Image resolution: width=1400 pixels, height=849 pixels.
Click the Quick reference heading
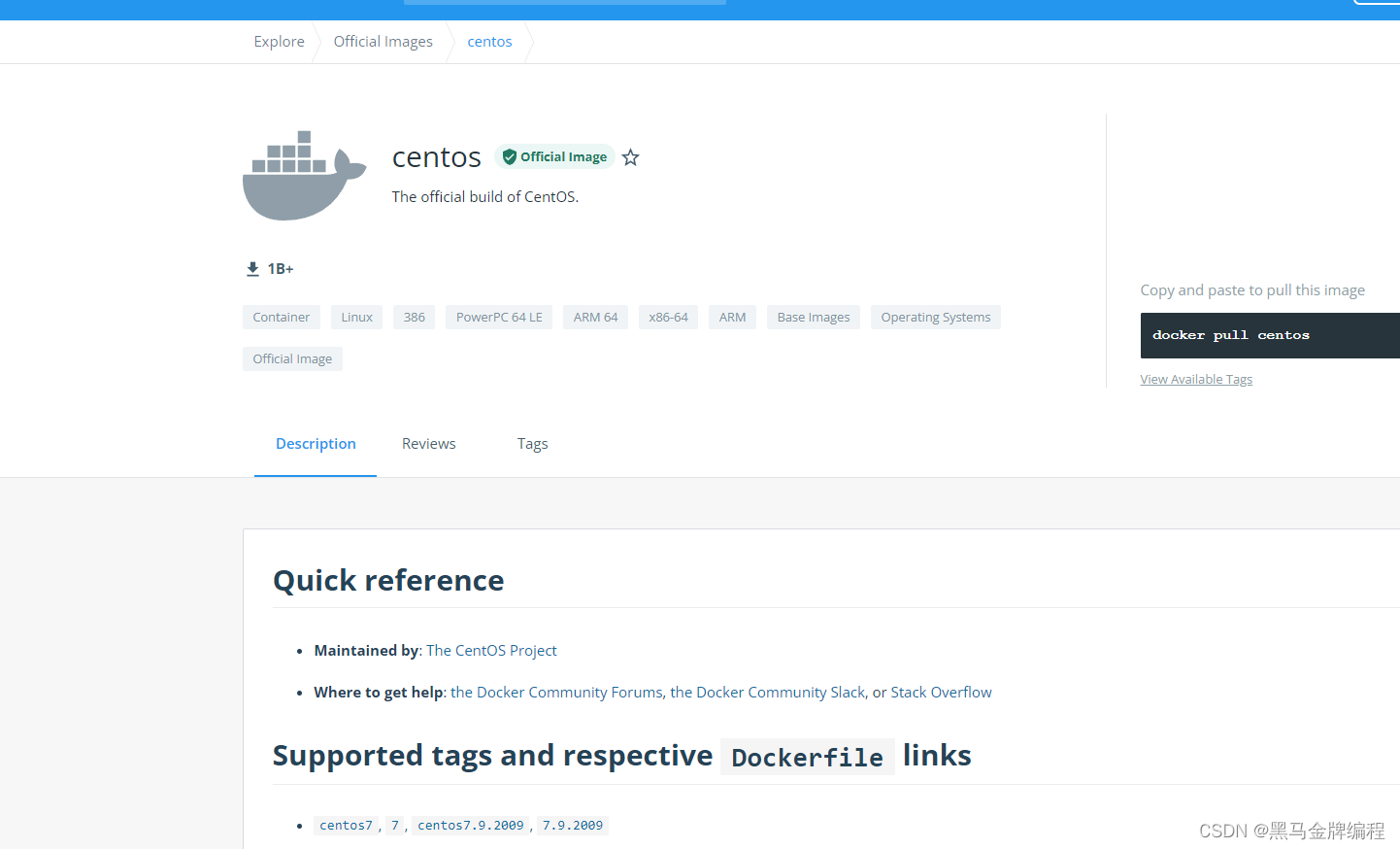(388, 581)
